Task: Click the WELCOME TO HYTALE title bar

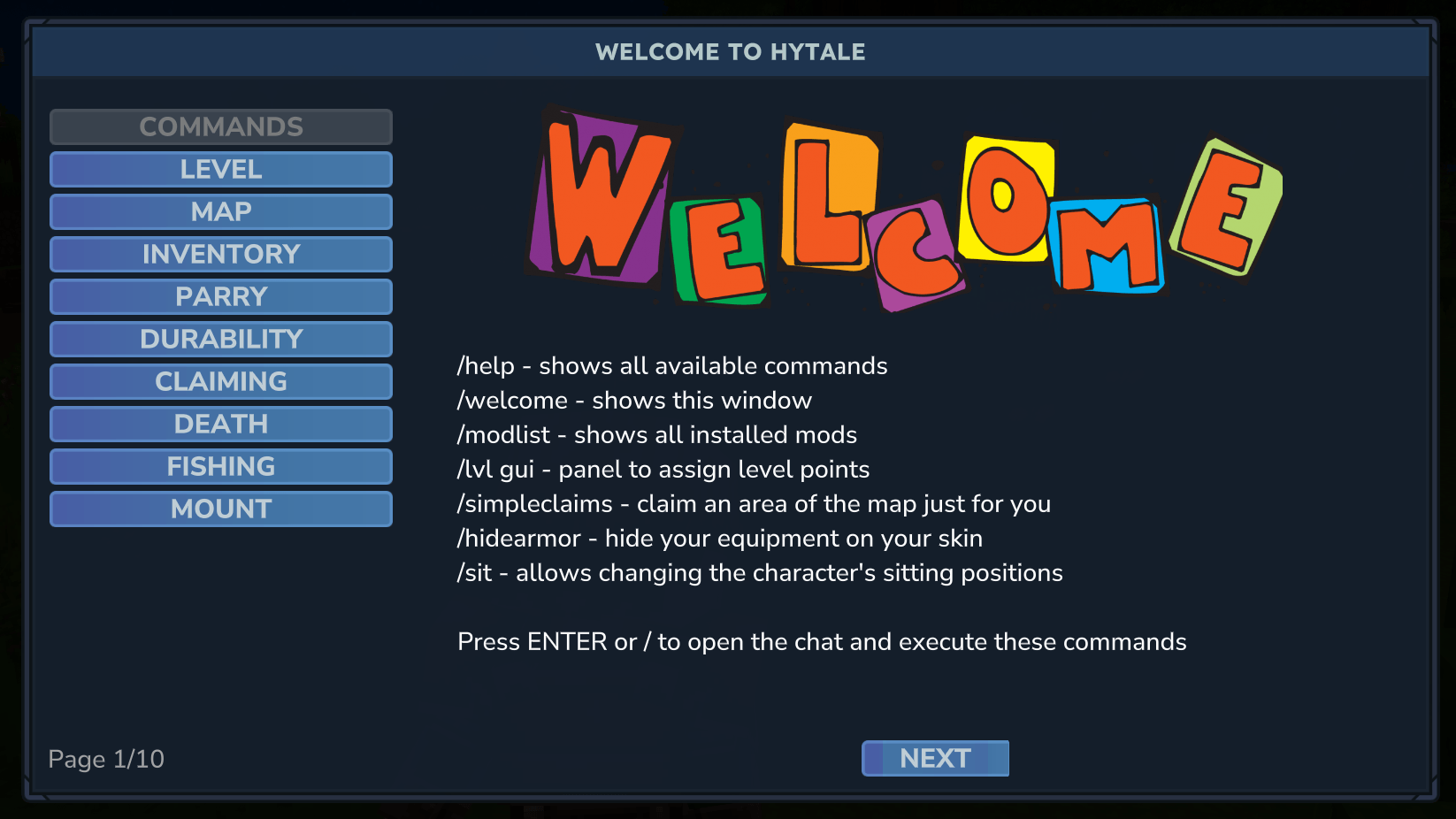Action: tap(728, 51)
